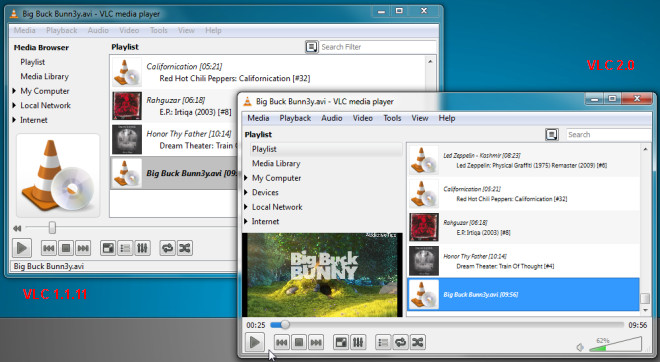Click total time 09:56 label beside seek bar
Screen dimensions: 660x362
click(x=638, y=325)
